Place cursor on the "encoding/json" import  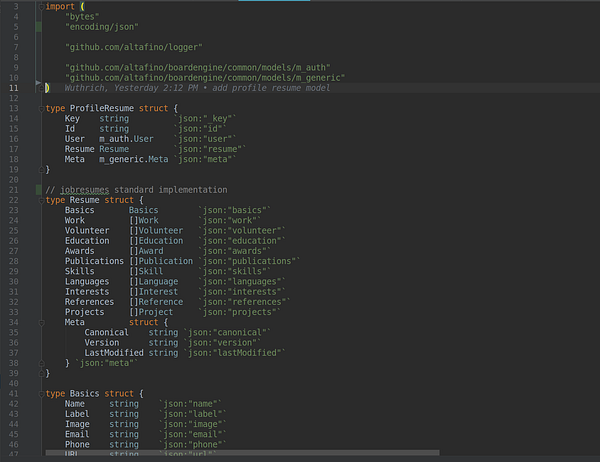(102, 27)
